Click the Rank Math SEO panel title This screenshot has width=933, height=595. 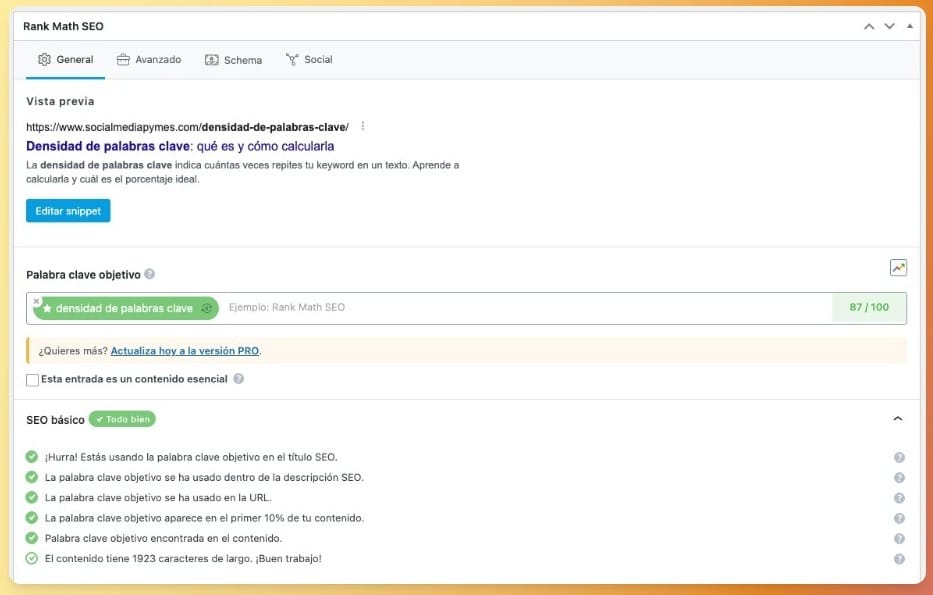tap(63, 26)
